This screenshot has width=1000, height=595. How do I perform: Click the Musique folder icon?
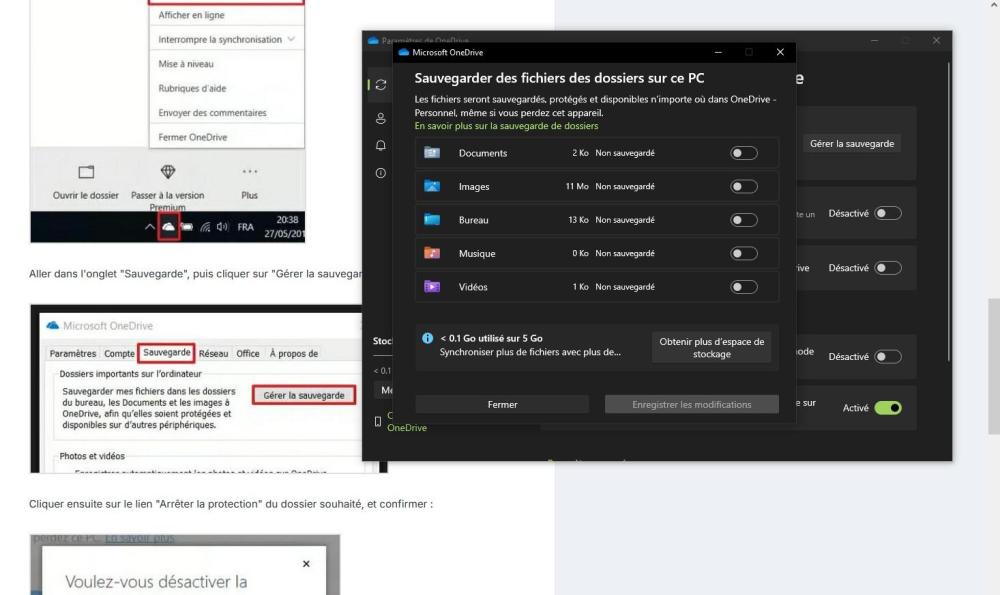pos(432,253)
